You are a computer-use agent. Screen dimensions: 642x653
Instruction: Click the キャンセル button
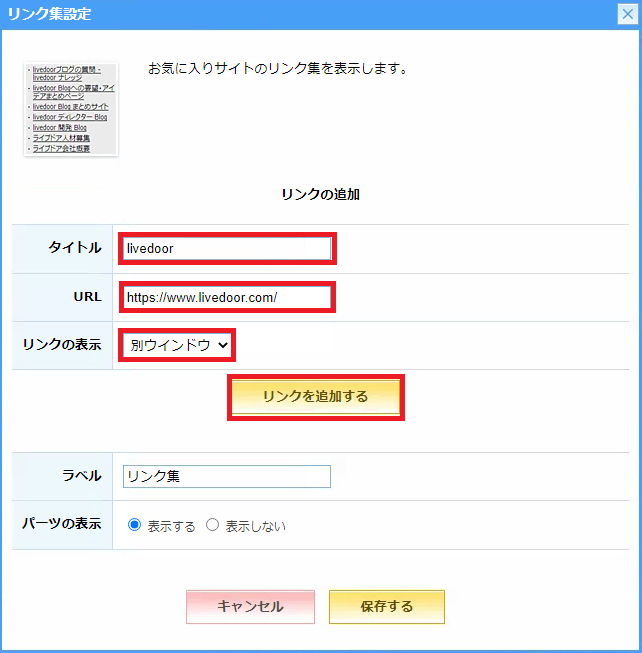click(250, 607)
